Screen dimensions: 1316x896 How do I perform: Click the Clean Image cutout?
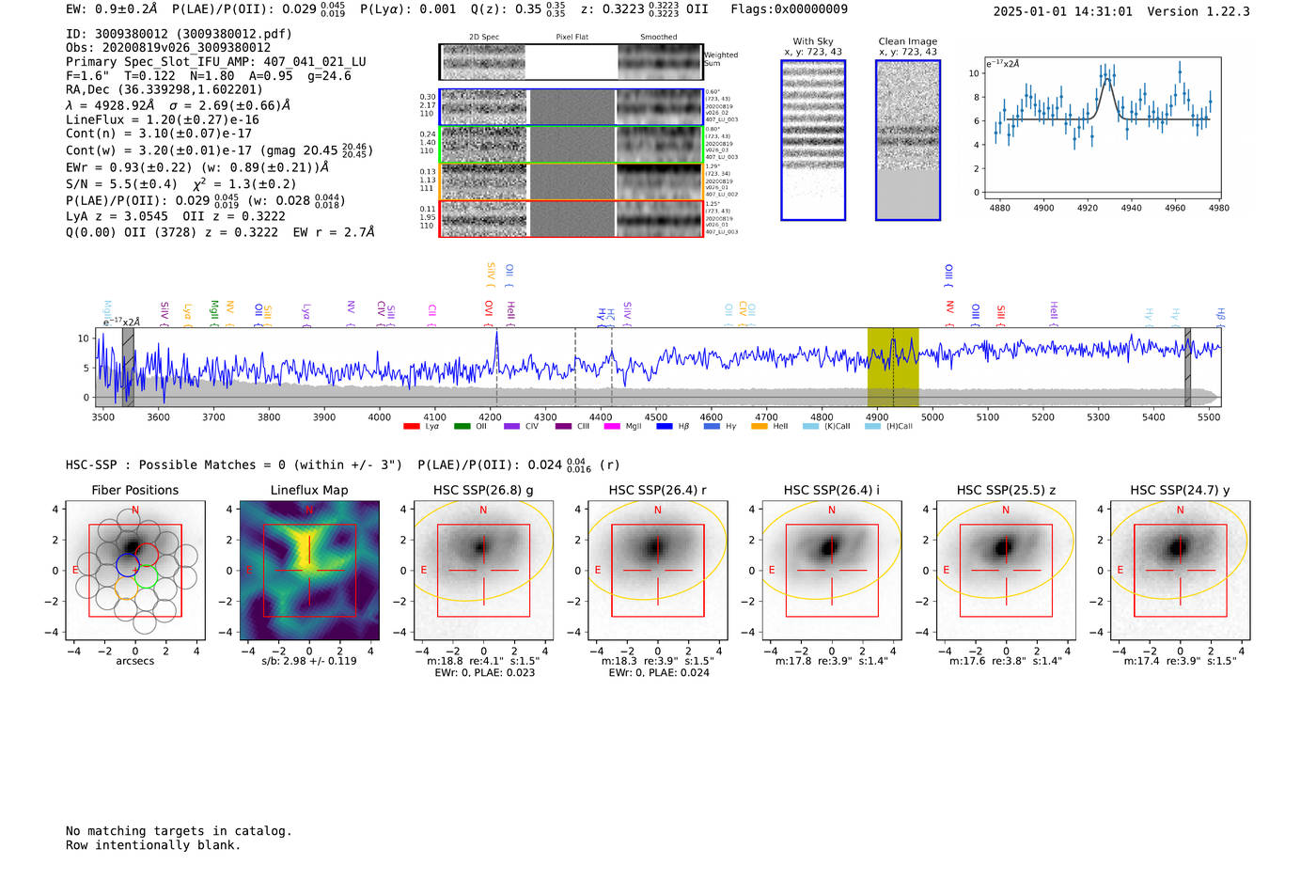pos(908,140)
